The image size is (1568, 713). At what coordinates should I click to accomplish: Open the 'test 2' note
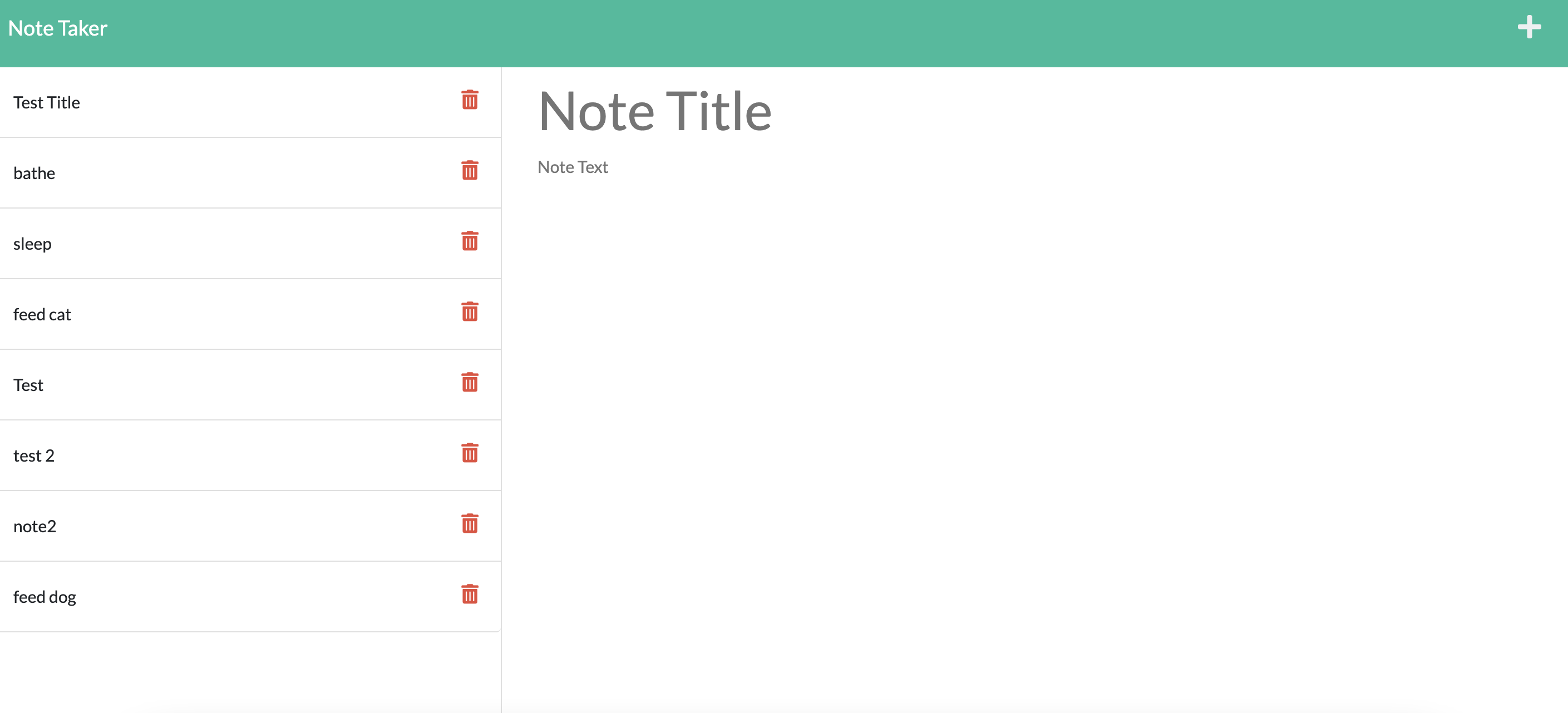pyautogui.click(x=183, y=455)
